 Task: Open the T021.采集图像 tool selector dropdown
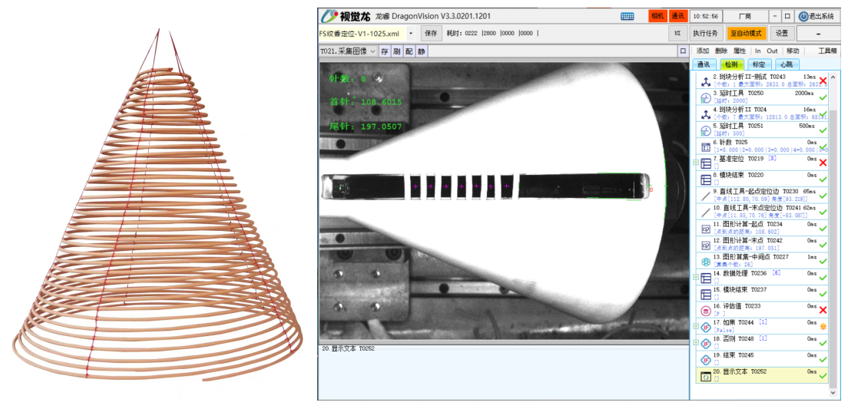(x=348, y=51)
